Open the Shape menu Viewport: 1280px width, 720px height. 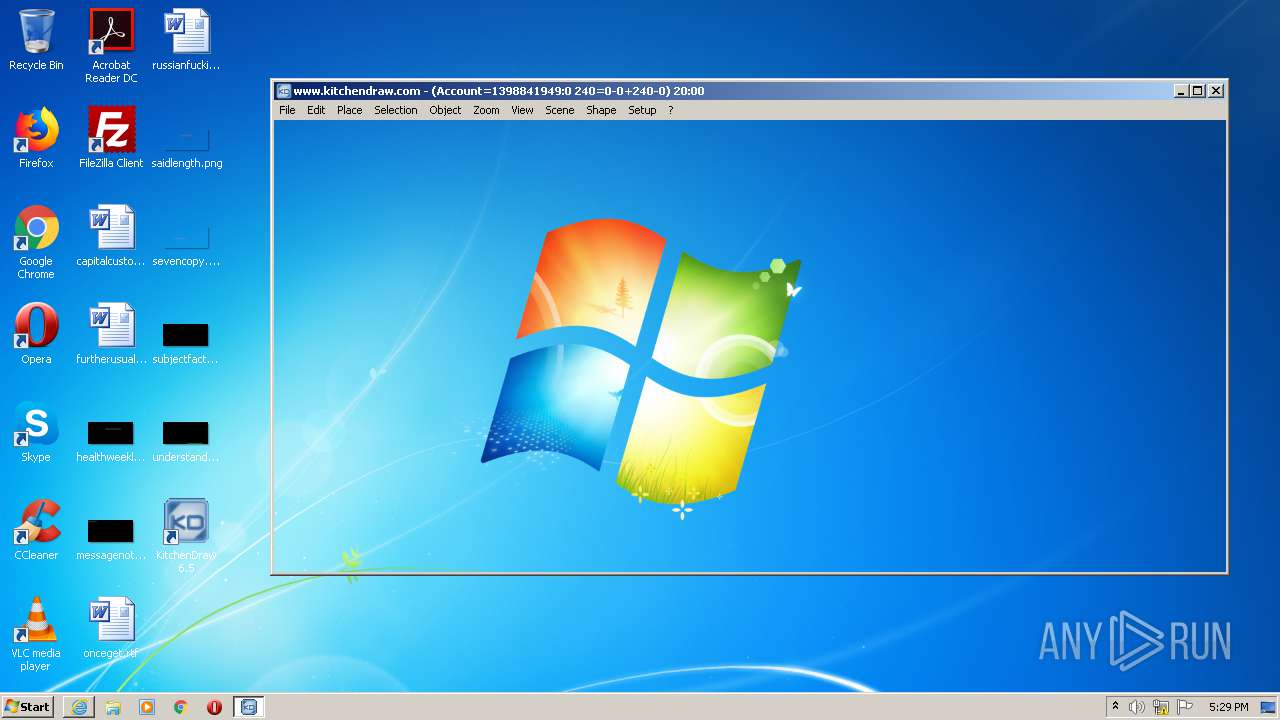(x=601, y=110)
